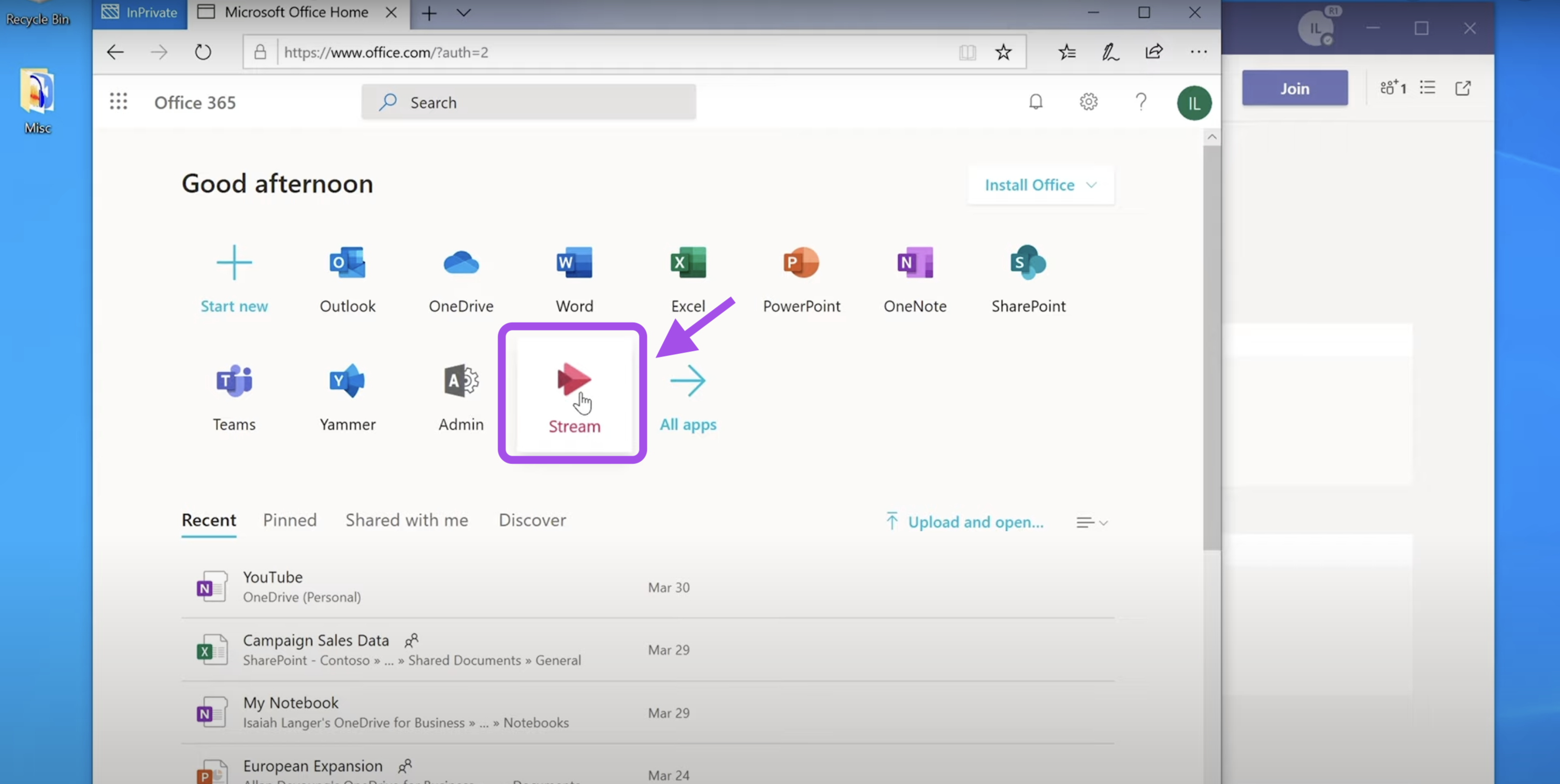This screenshot has height=784, width=1560.
Task: Switch to the Discover tab
Action: click(x=532, y=520)
